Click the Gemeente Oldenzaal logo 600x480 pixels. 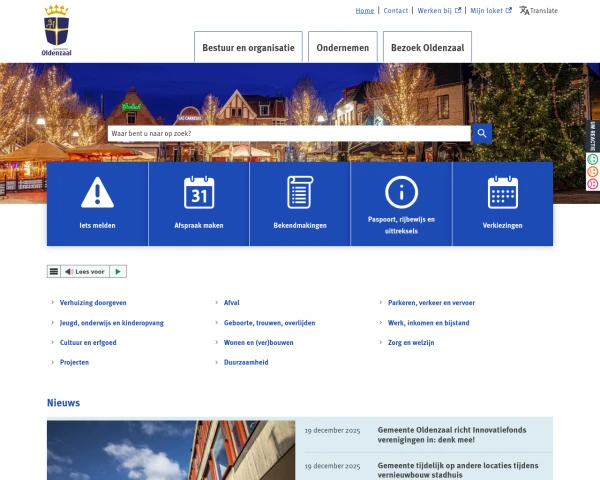[58, 30]
